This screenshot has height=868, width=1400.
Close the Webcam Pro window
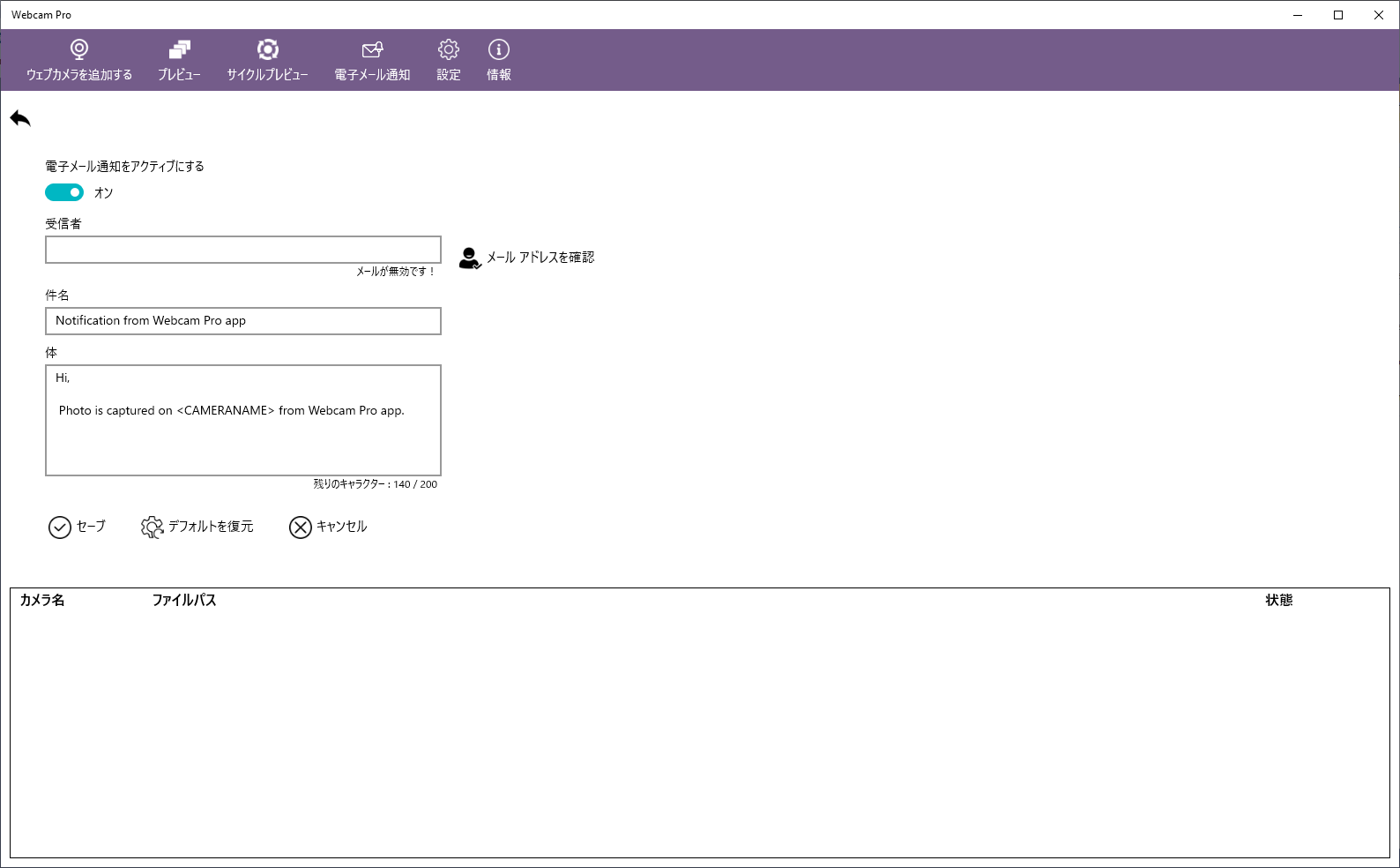click(1379, 15)
